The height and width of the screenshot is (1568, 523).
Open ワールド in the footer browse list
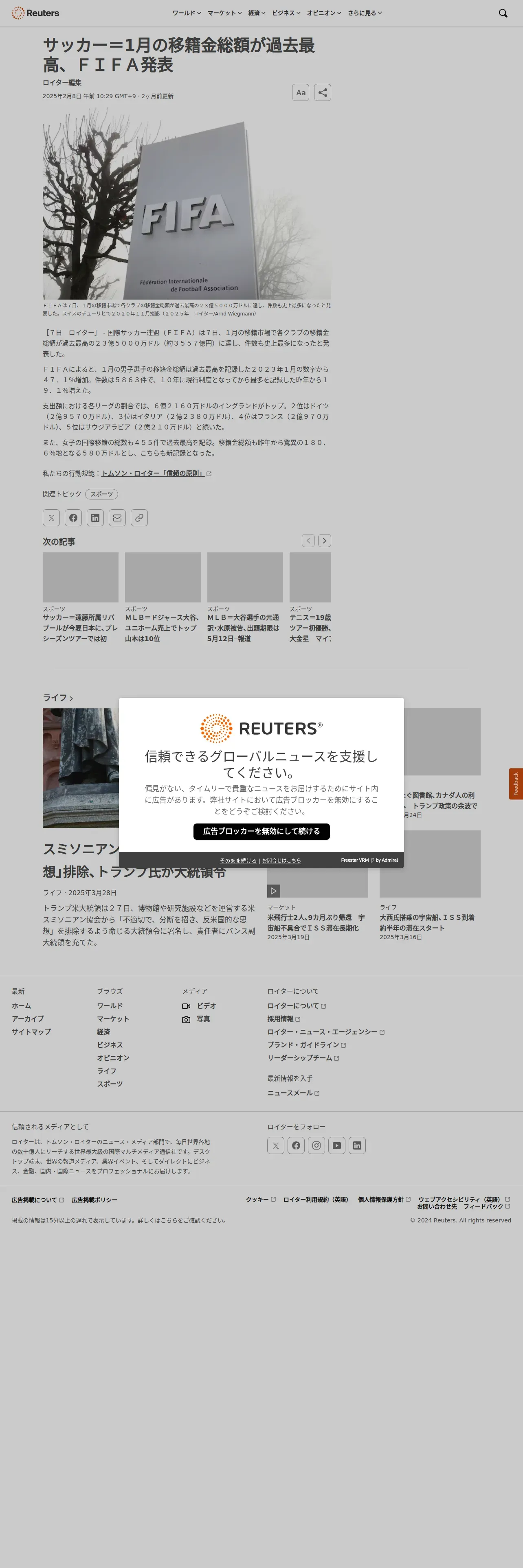click(110, 1006)
